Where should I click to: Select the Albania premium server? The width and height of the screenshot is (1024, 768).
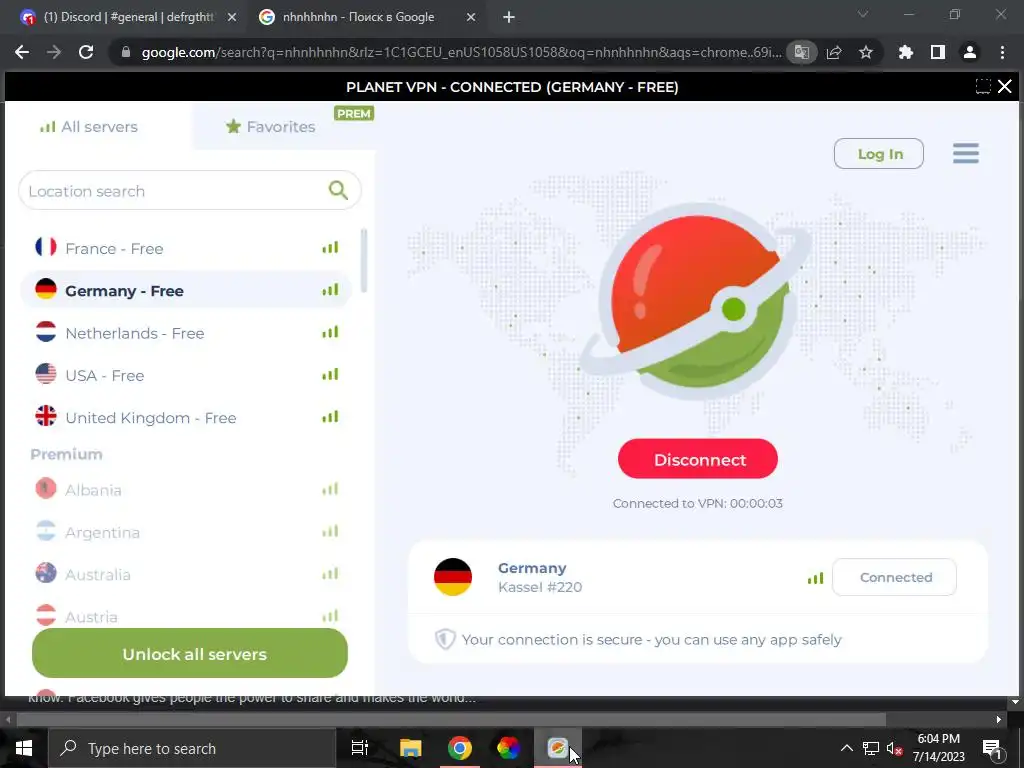coord(186,490)
